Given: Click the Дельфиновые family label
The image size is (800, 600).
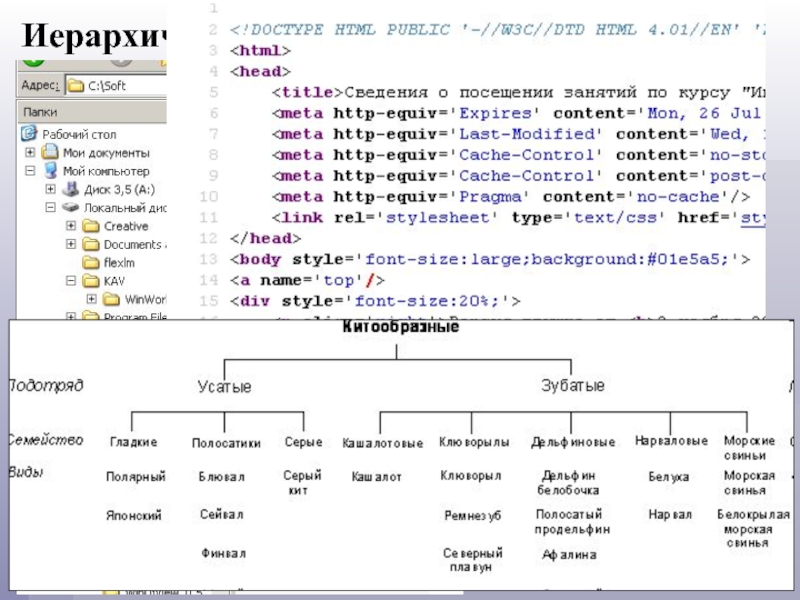Looking at the screenshot, I should point(572,442).
